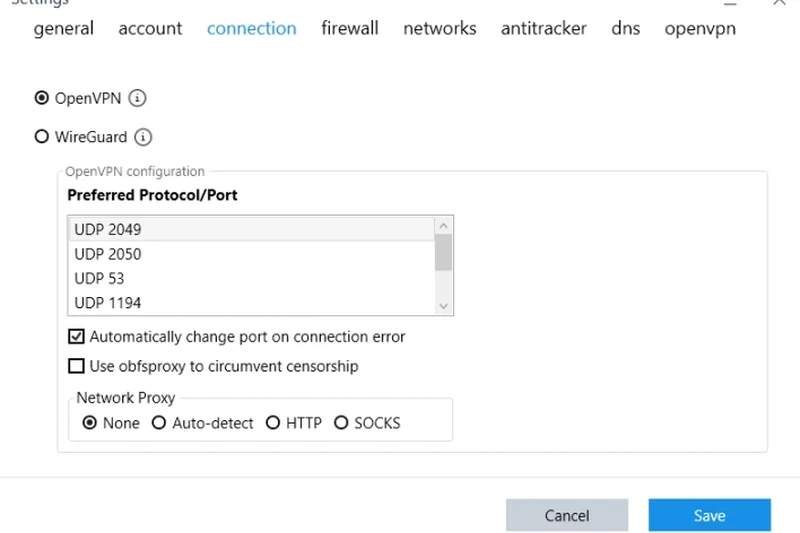Cancel the settings changes

tap(567, 515)
